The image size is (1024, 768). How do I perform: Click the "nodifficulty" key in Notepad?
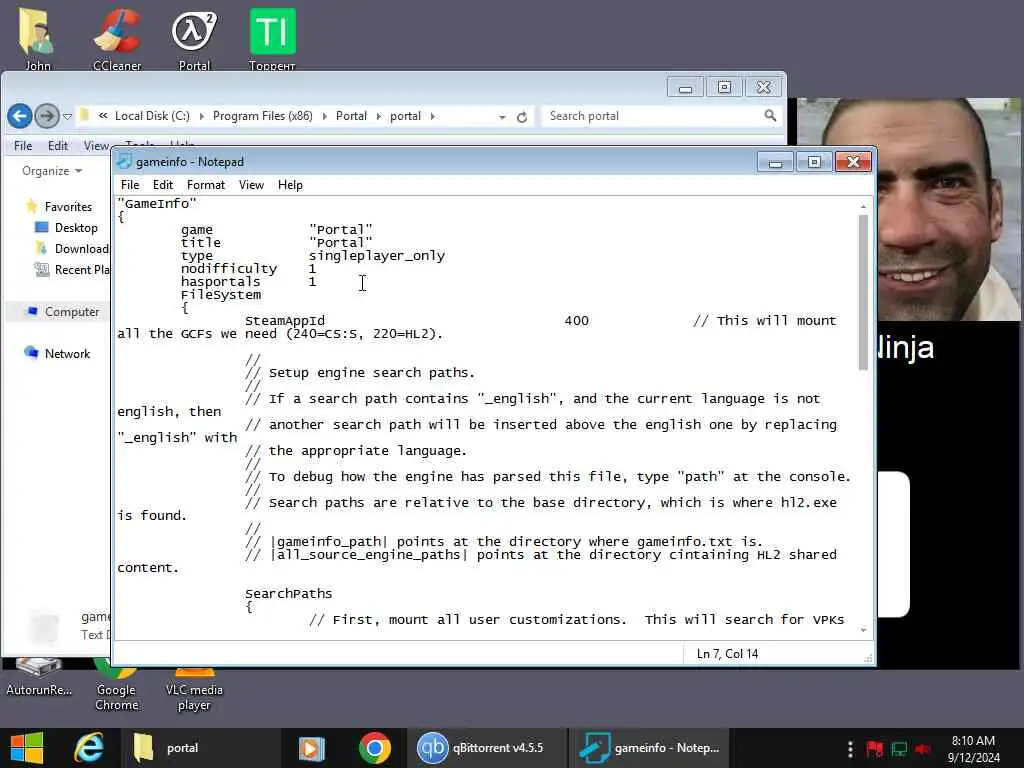click(229, 269)
